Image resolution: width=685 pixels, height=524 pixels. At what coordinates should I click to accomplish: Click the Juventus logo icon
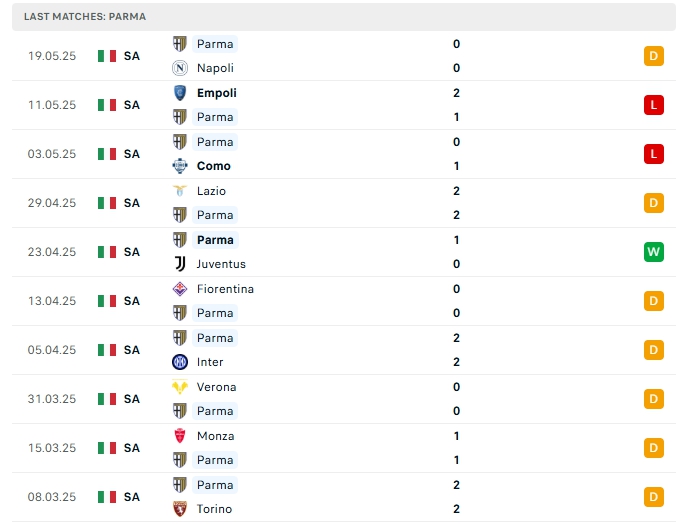coord(180,264)
